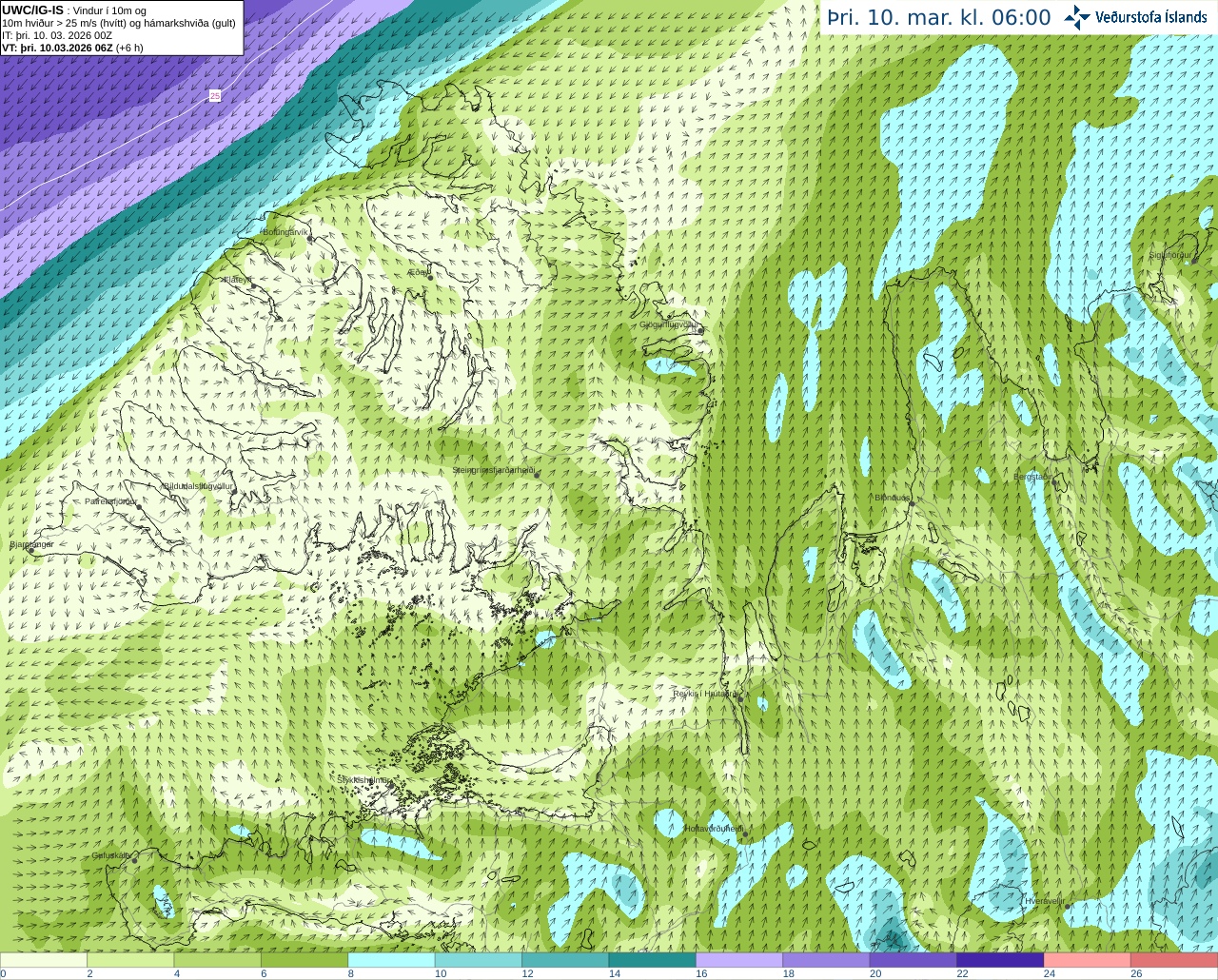The width and height of the screenshot is (1218, 980).
Task: Pick the 18–20 m/s light purple swatch
Action: (x=827, y=960)
